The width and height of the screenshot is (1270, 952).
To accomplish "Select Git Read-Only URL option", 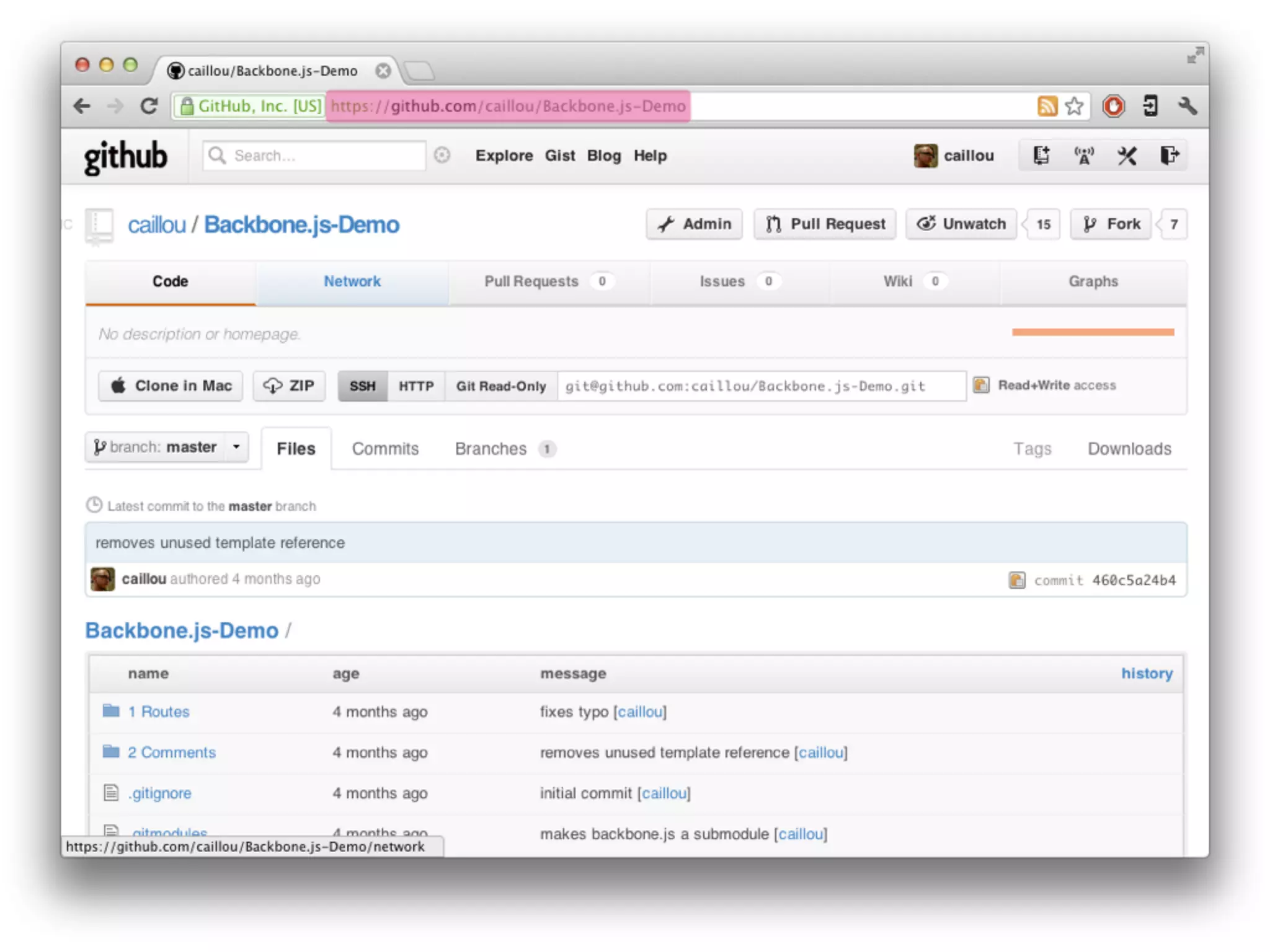I will (500, 386).
